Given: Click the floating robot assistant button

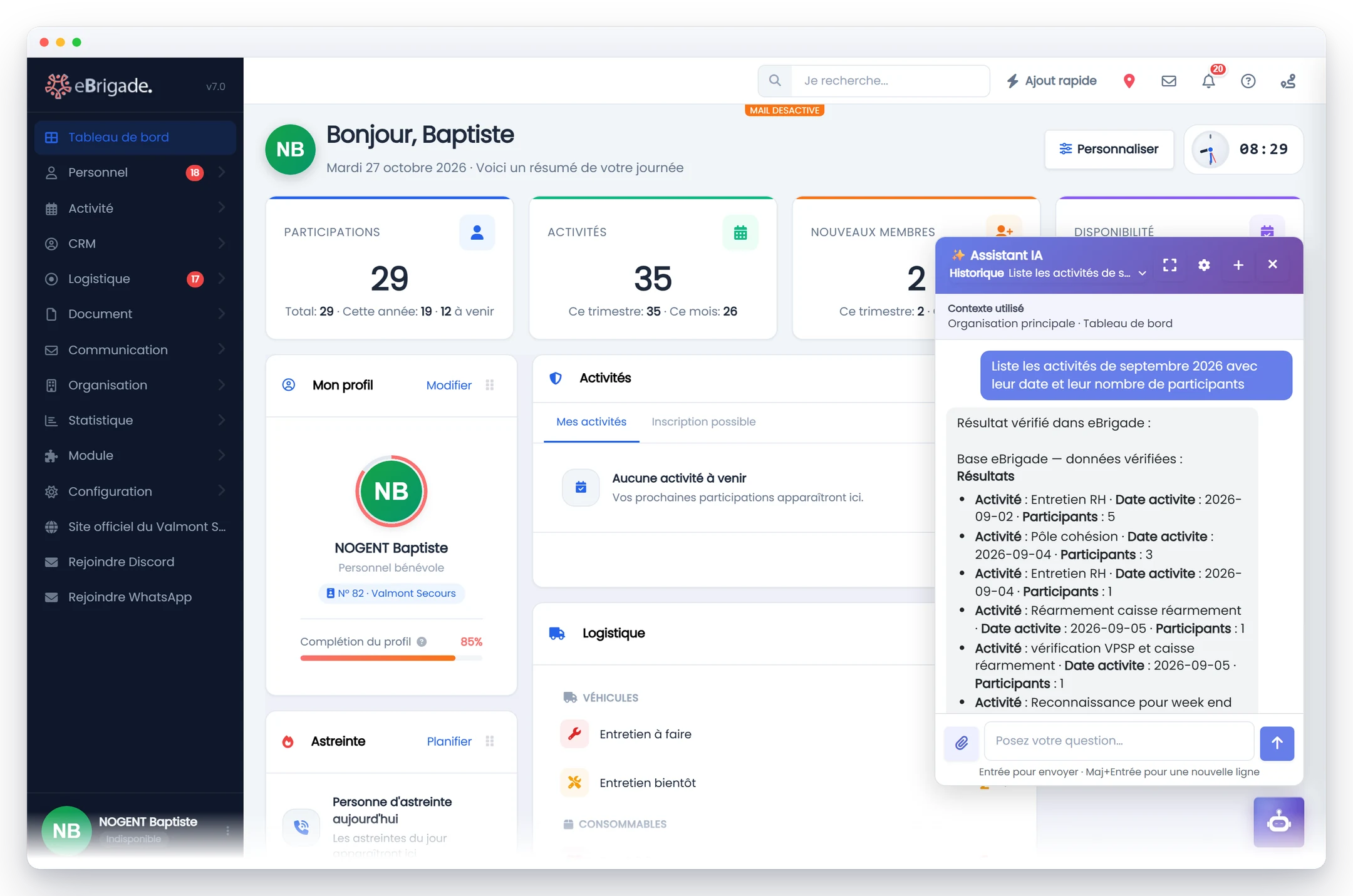Looking at the screenshot, I should 1278,822.
